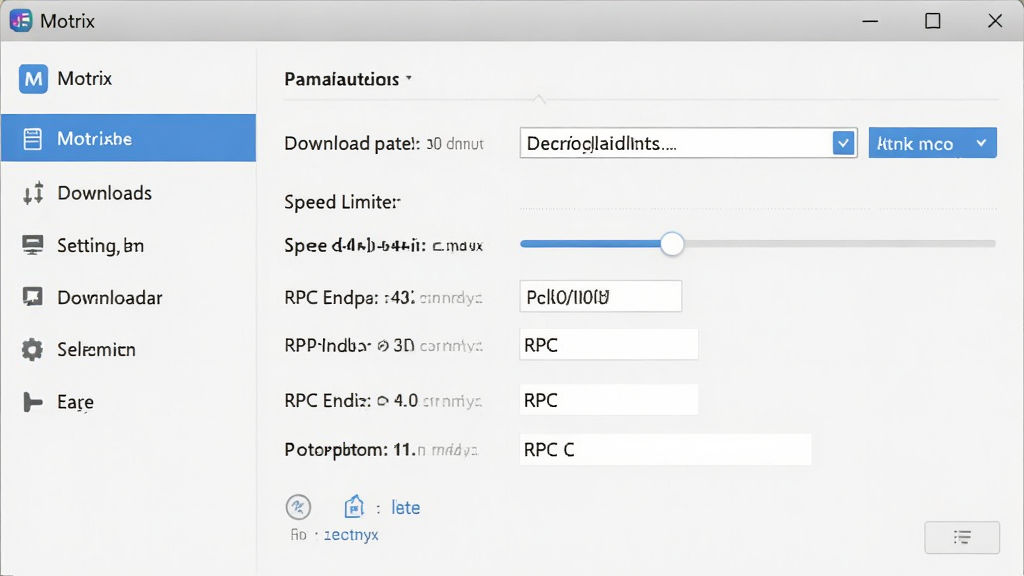Click the screen icon beside Downloadar
Viewport: 1024px width, 576px height.
(x=33, y=297)
